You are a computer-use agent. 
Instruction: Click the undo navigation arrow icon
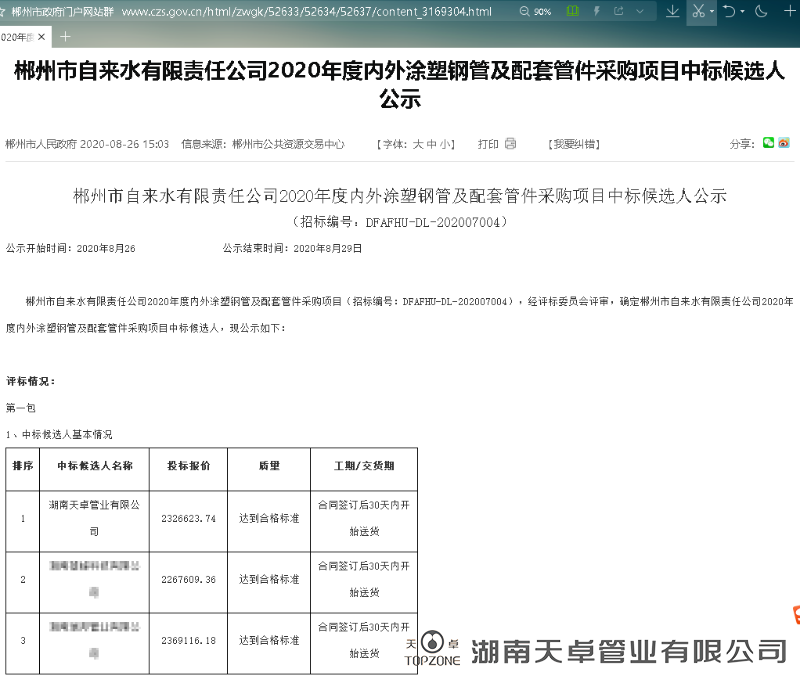pos(729,12)
